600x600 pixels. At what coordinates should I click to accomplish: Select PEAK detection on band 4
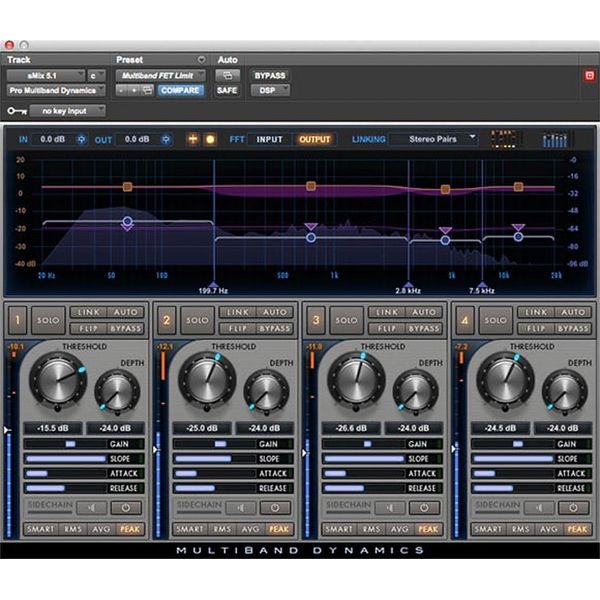coord(577,529)
